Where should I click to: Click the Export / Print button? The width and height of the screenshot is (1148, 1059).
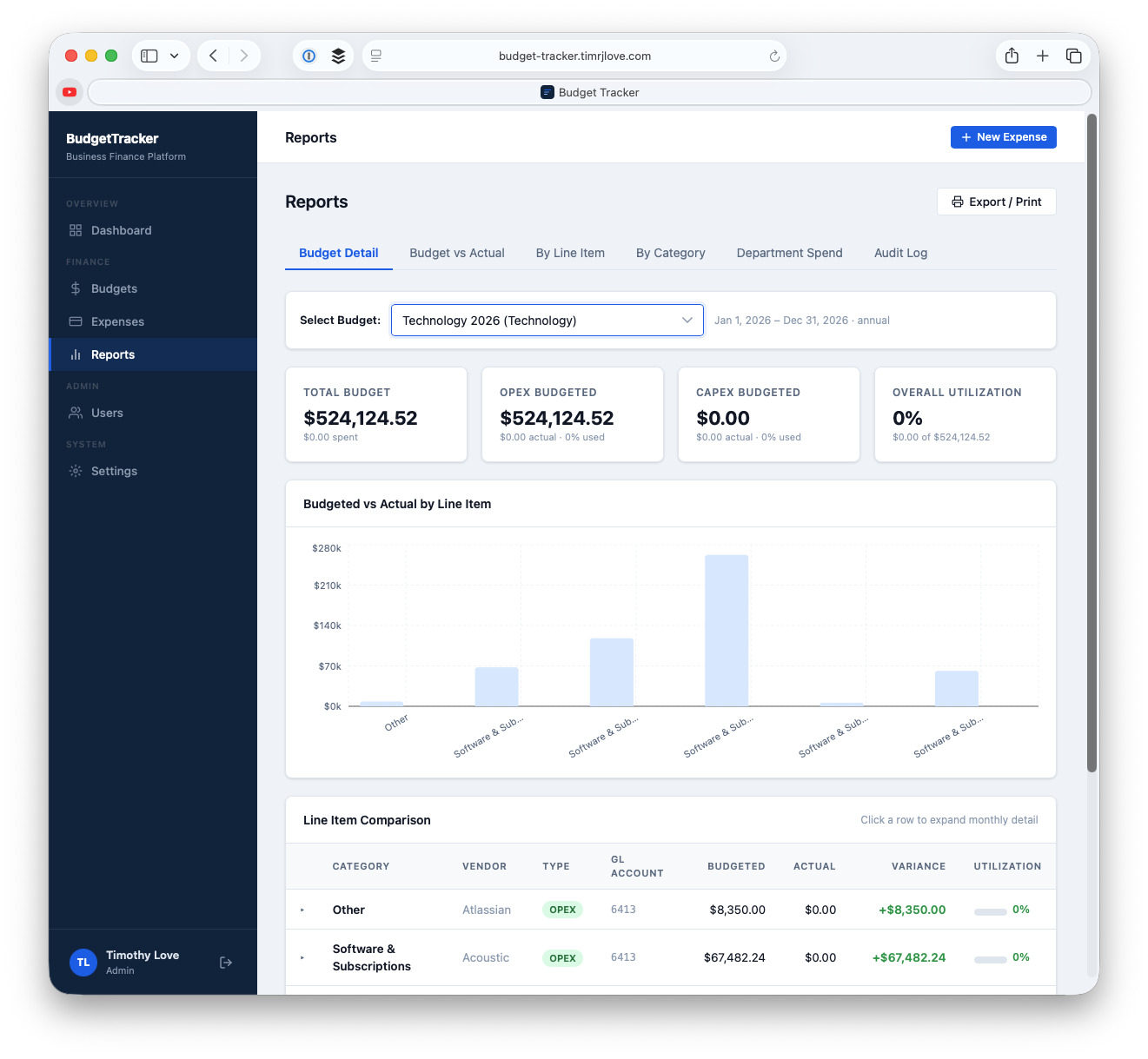click(996, 202)
